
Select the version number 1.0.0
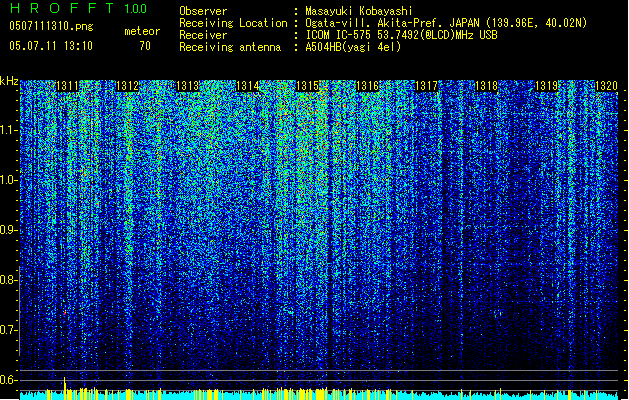[x=136, y=9]
